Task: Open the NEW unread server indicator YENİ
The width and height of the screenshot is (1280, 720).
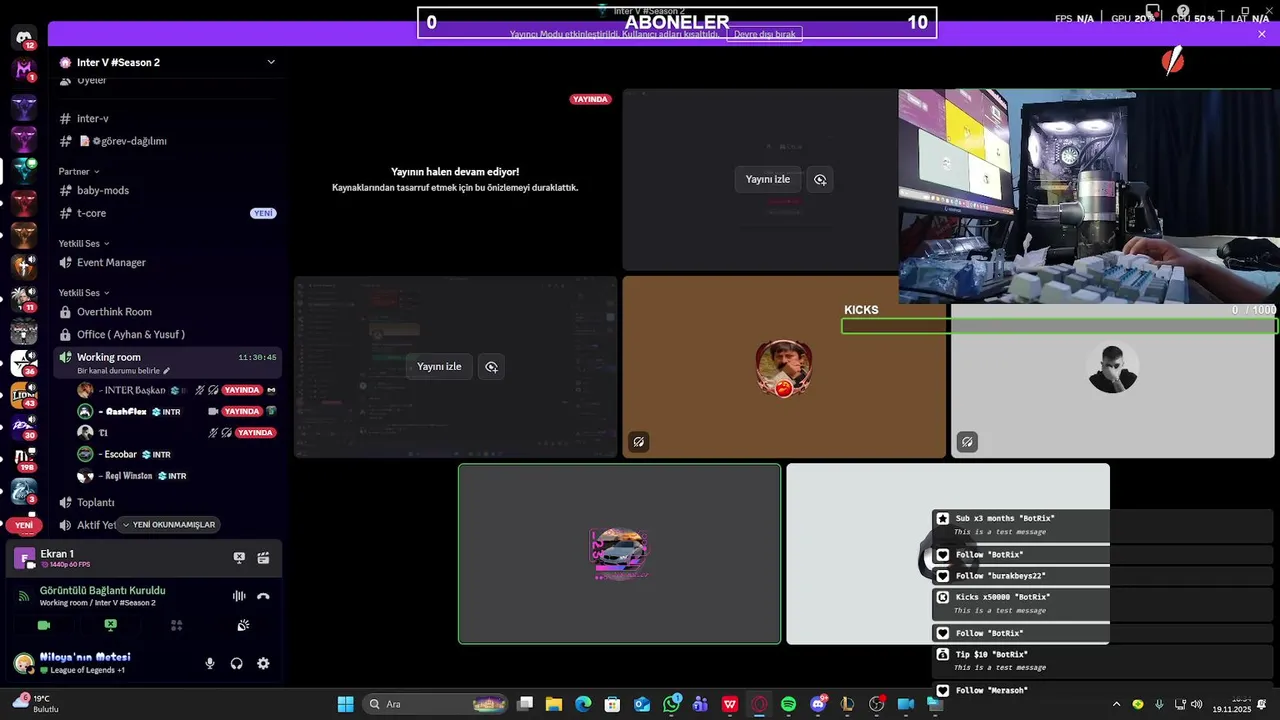Action: (x=24, y=525)
